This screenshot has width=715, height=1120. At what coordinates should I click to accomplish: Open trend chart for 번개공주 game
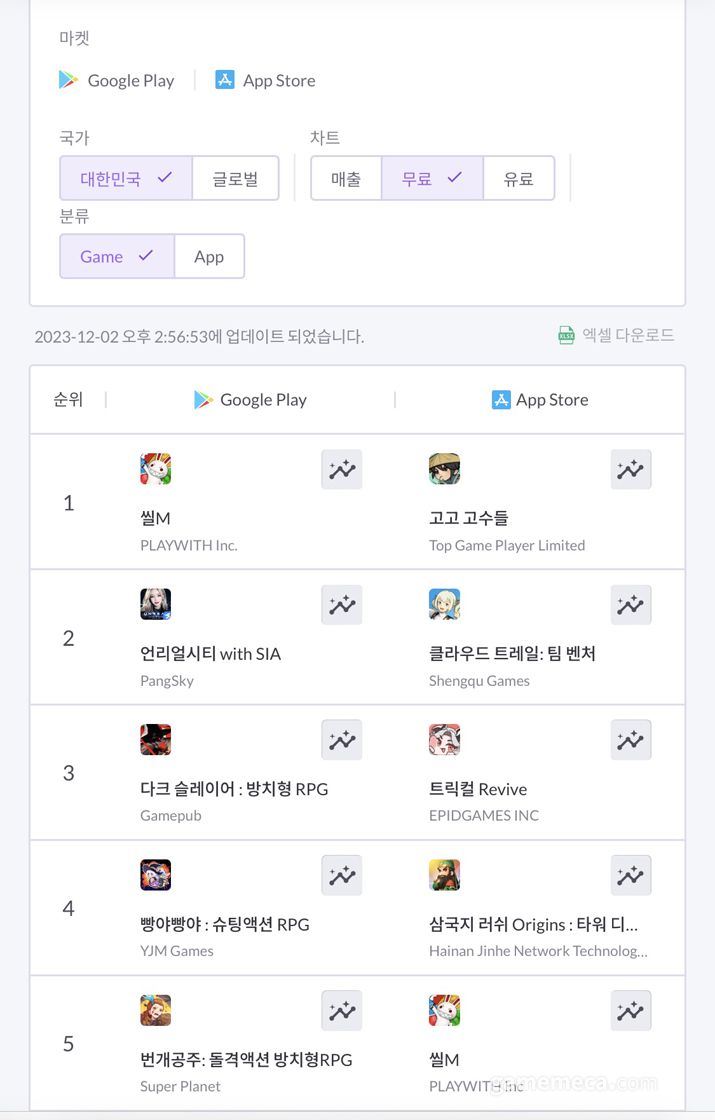[x=341, y=1011]
